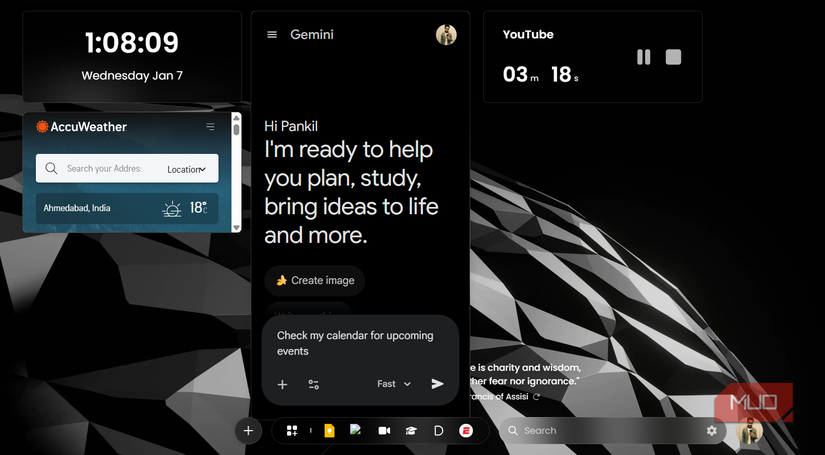Open the D letter icon in dock
Image resolution: width=825 pixels, height=455 pixels.
(438, 431)
